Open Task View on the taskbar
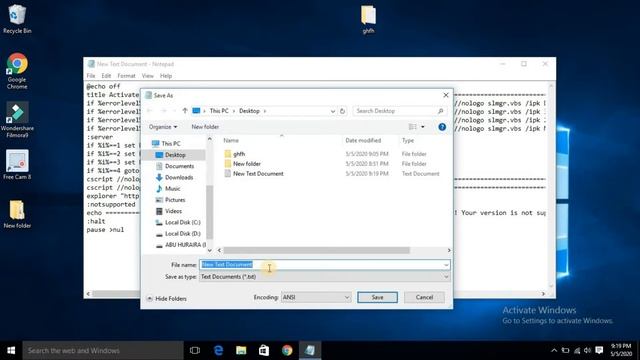The height and width of the screenshot is (360, 640). click(195, 350)
